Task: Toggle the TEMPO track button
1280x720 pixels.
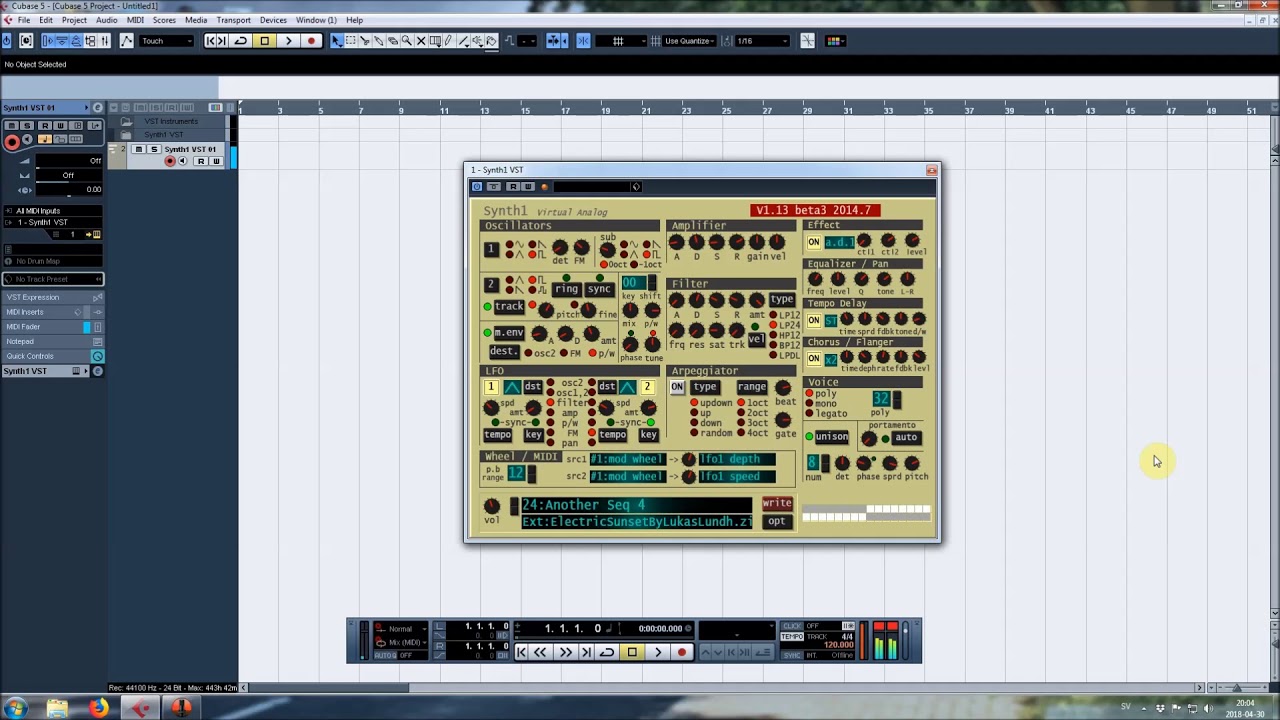Action: click(792, 636)
